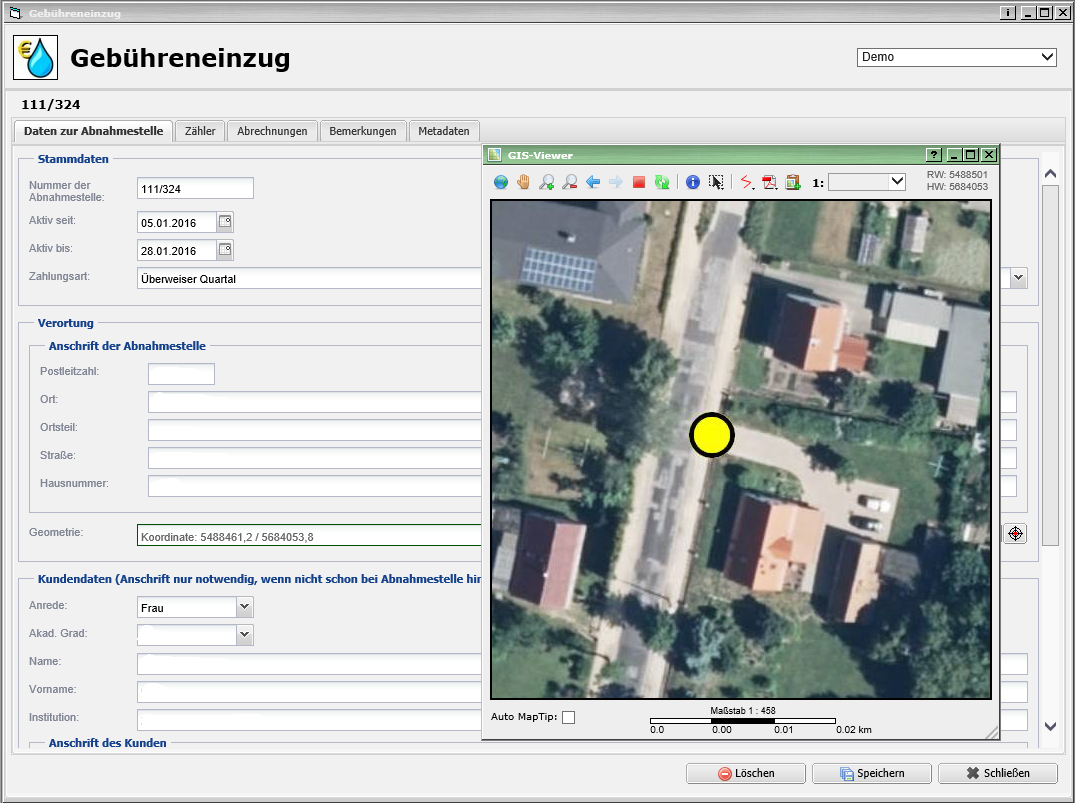Export map to PDF icon
Screen dimensions: 1075x803
[769, 182]
